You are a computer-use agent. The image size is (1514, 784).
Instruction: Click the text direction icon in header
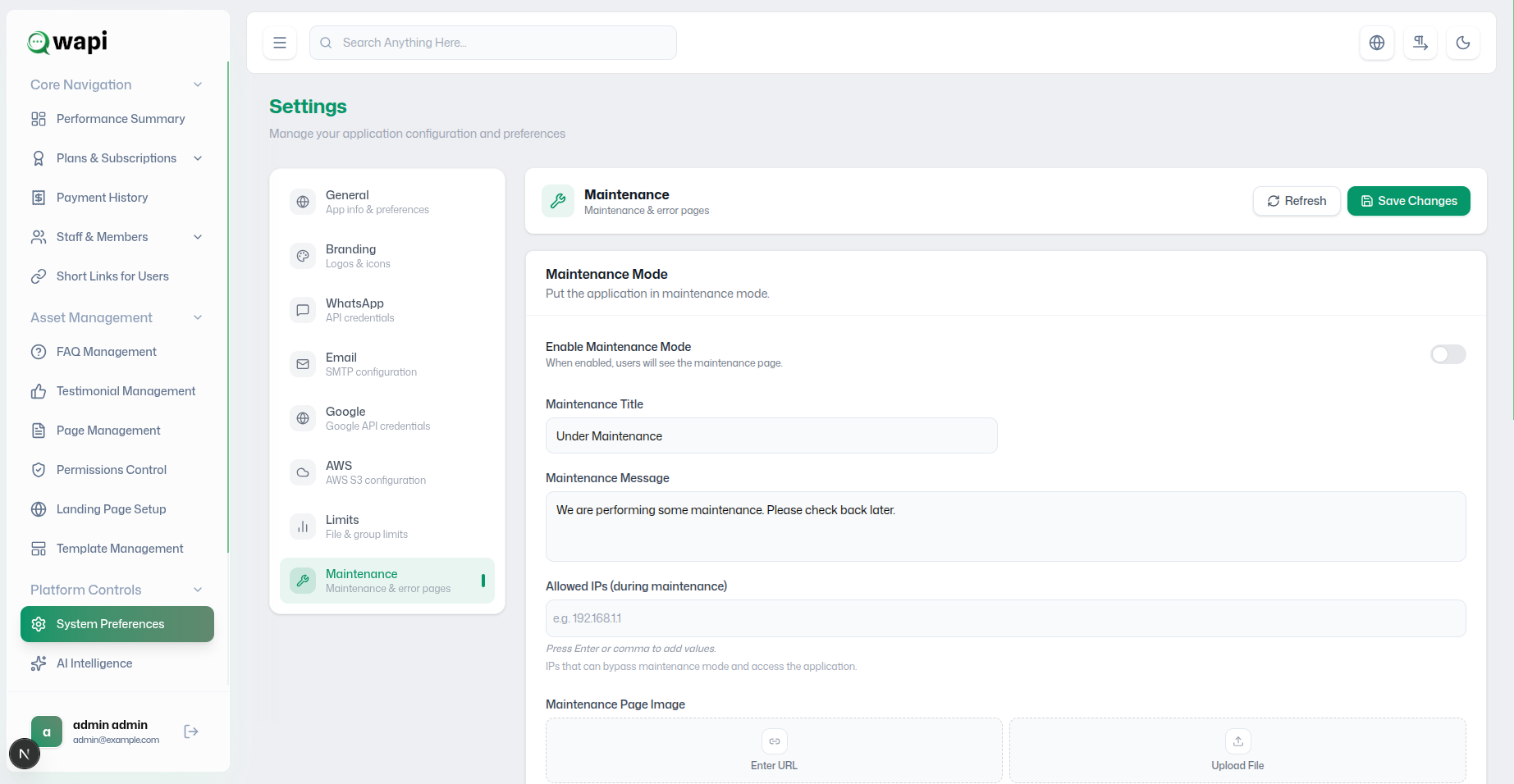[1420, 43]
